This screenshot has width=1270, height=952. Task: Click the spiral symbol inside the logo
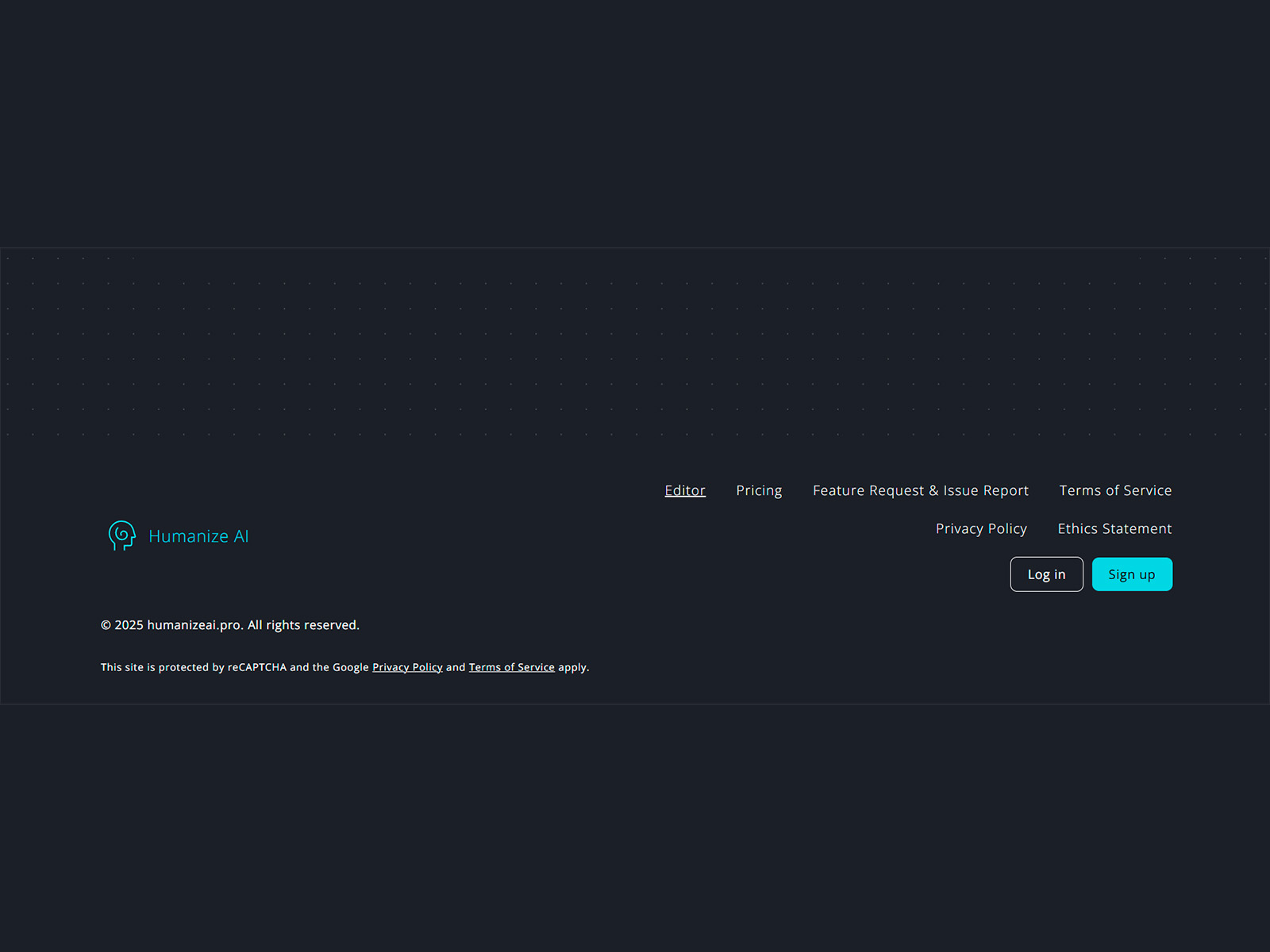click(121, 535)
